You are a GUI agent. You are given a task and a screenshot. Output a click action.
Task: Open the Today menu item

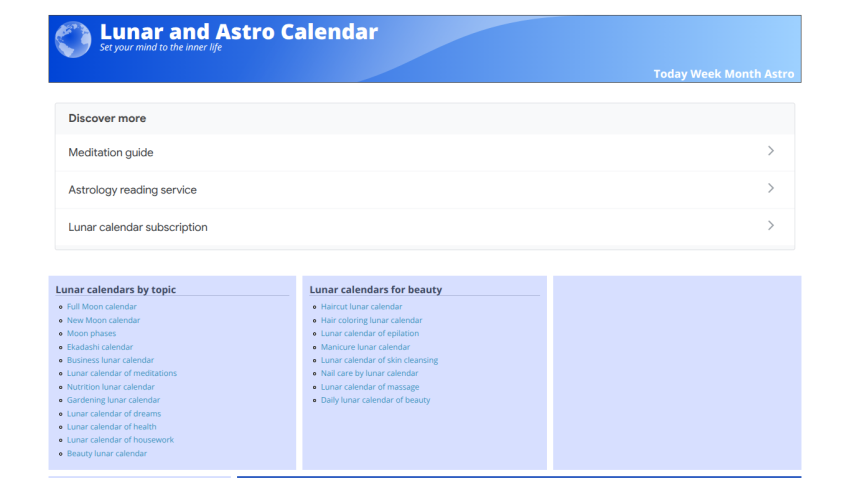tap(670, 74)
